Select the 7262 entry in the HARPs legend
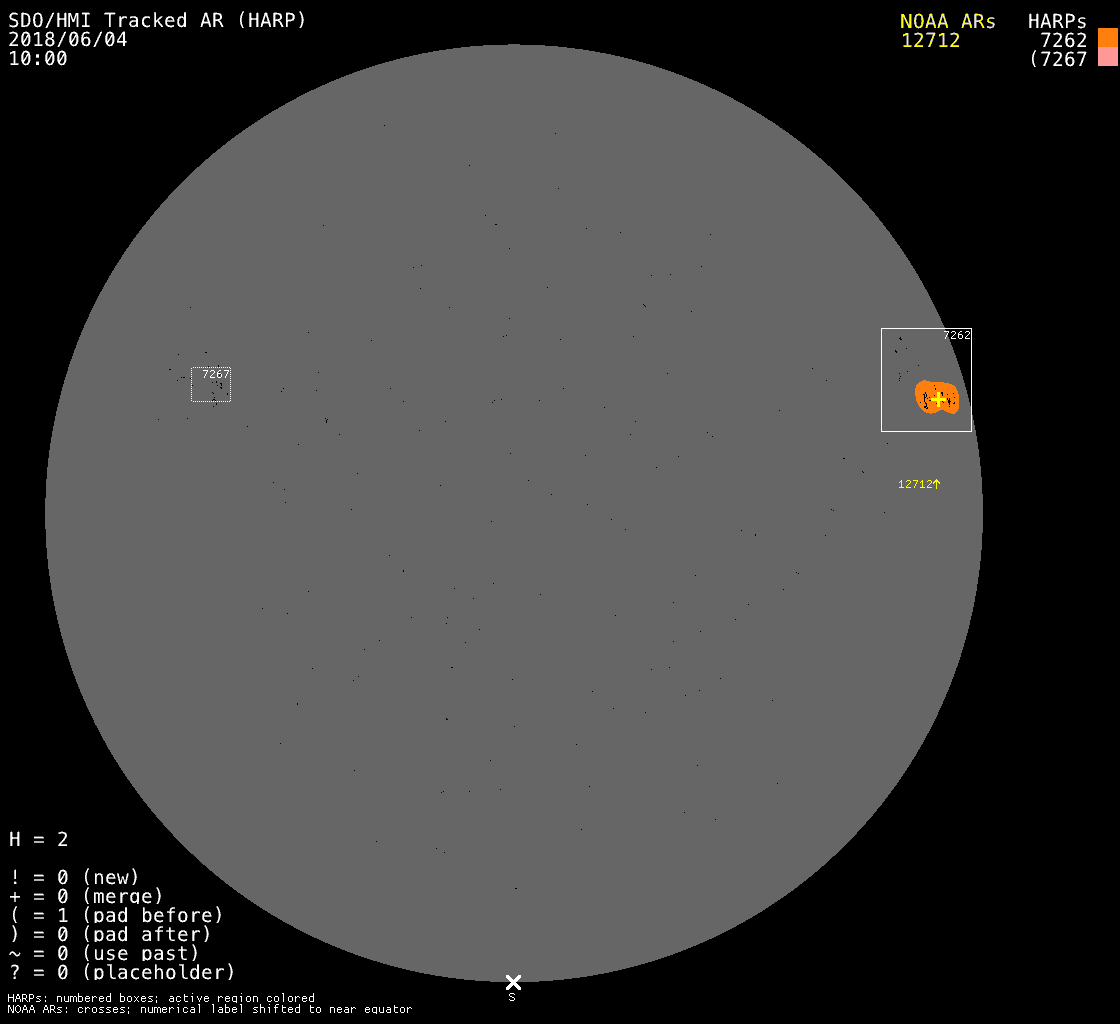1120x1024 pixels. pyautogui.click(x=1063, y=41)
